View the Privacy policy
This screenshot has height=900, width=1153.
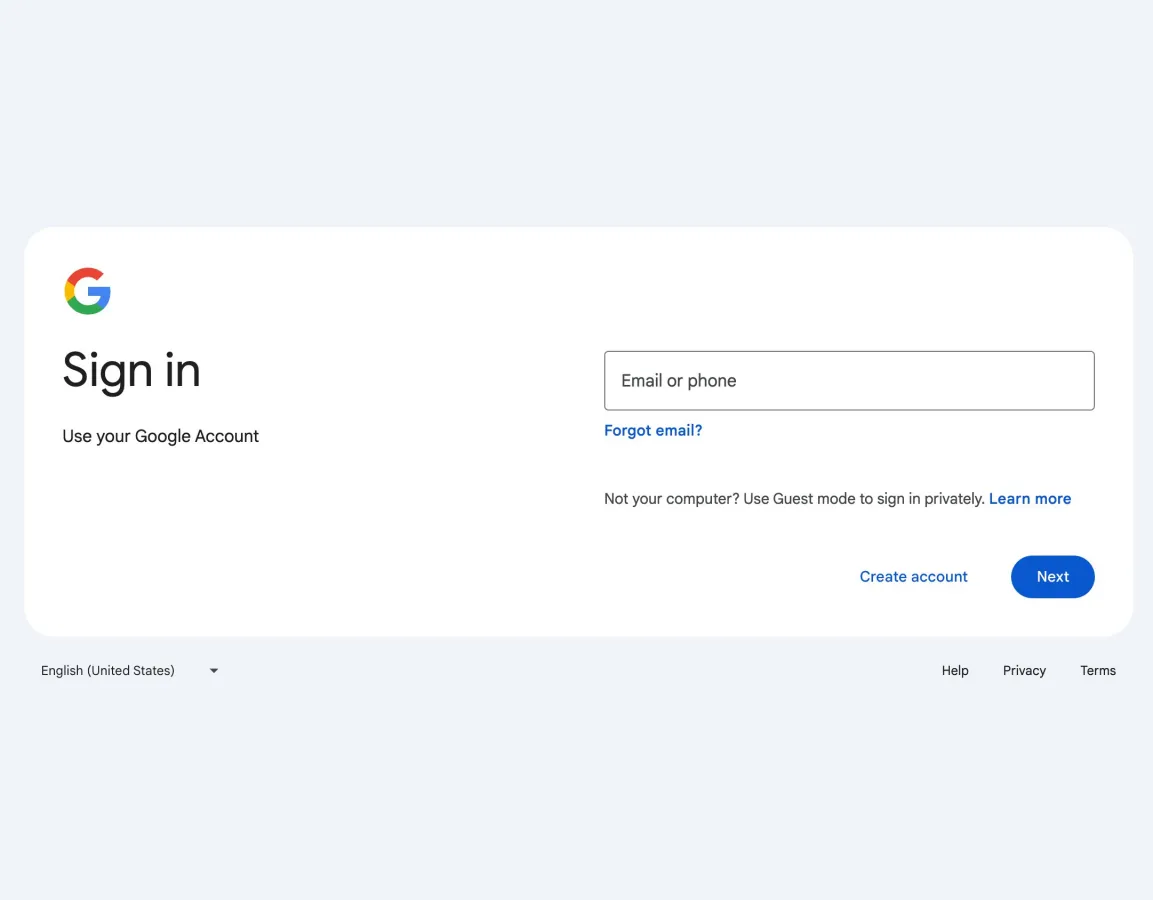point(1024,670)
